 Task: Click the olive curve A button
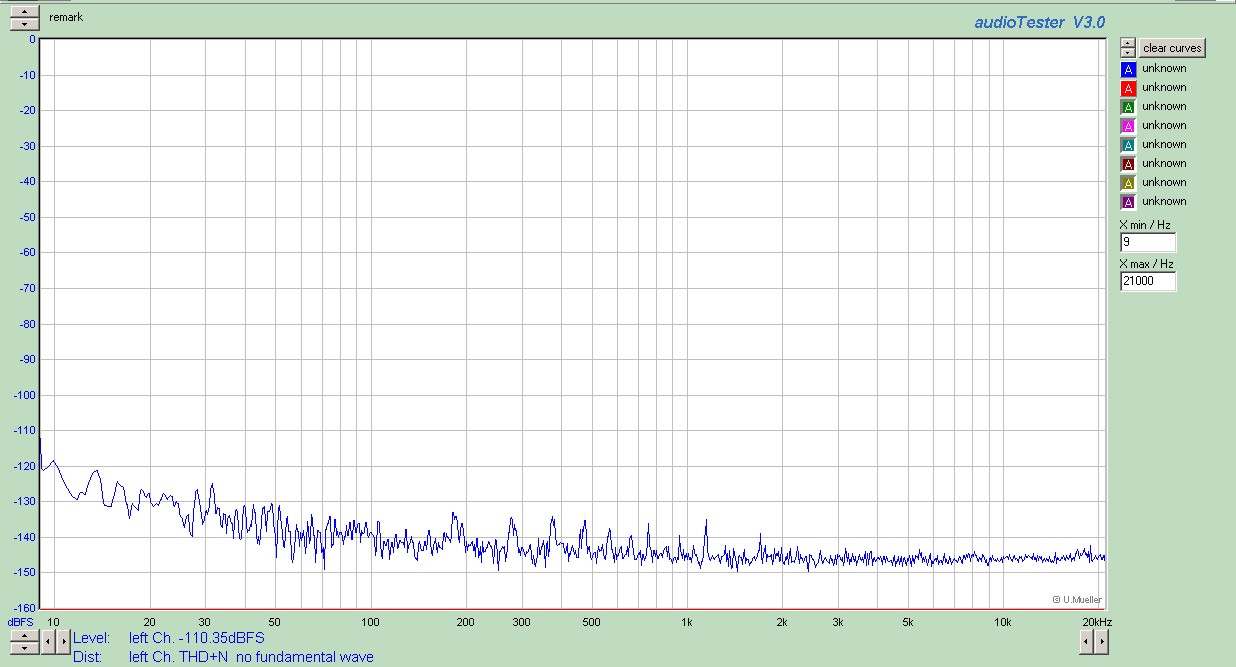tap(1128, 183)
